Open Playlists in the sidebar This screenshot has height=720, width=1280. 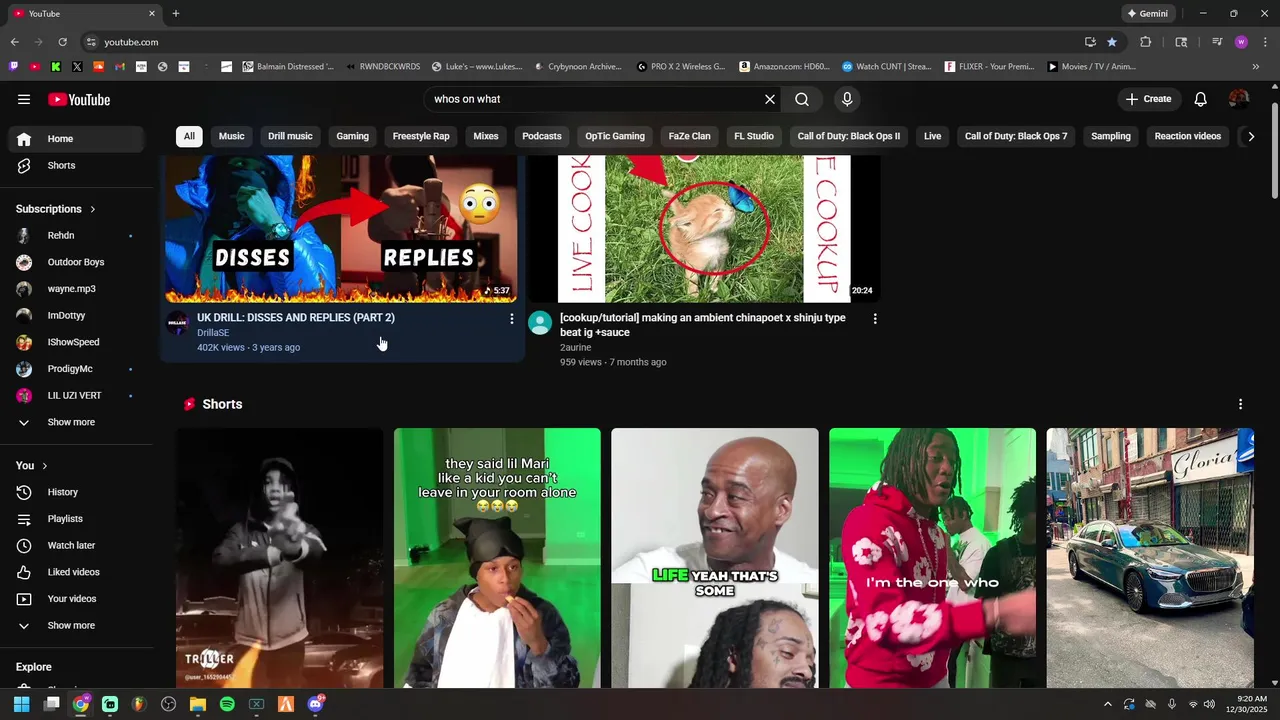76,519
